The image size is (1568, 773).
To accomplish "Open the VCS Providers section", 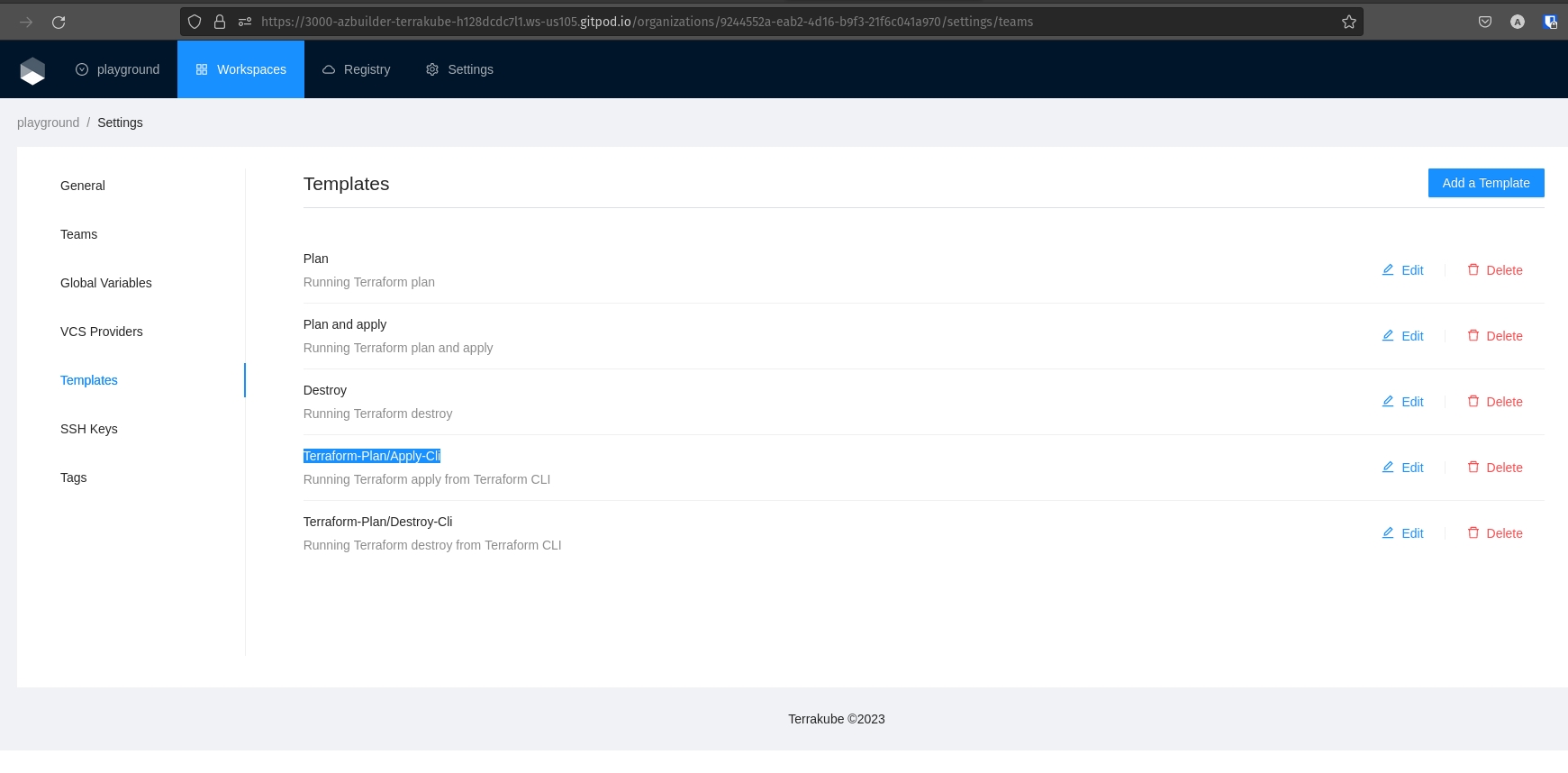I will [x=102, y=332].
